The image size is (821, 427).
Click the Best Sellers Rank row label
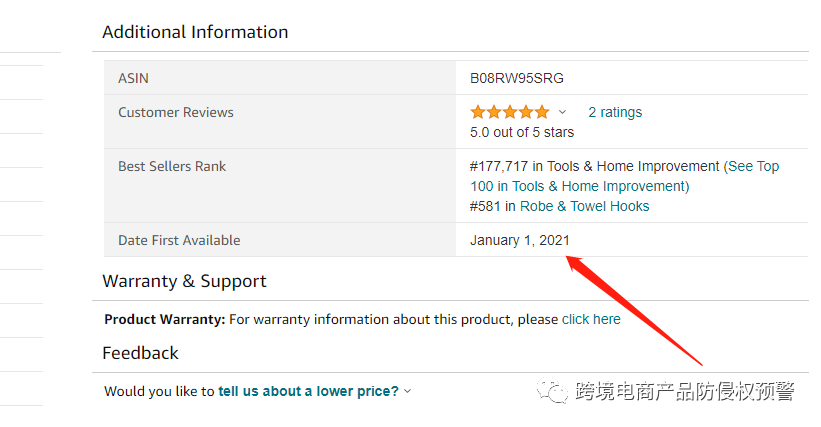click(x=172, y=166)
